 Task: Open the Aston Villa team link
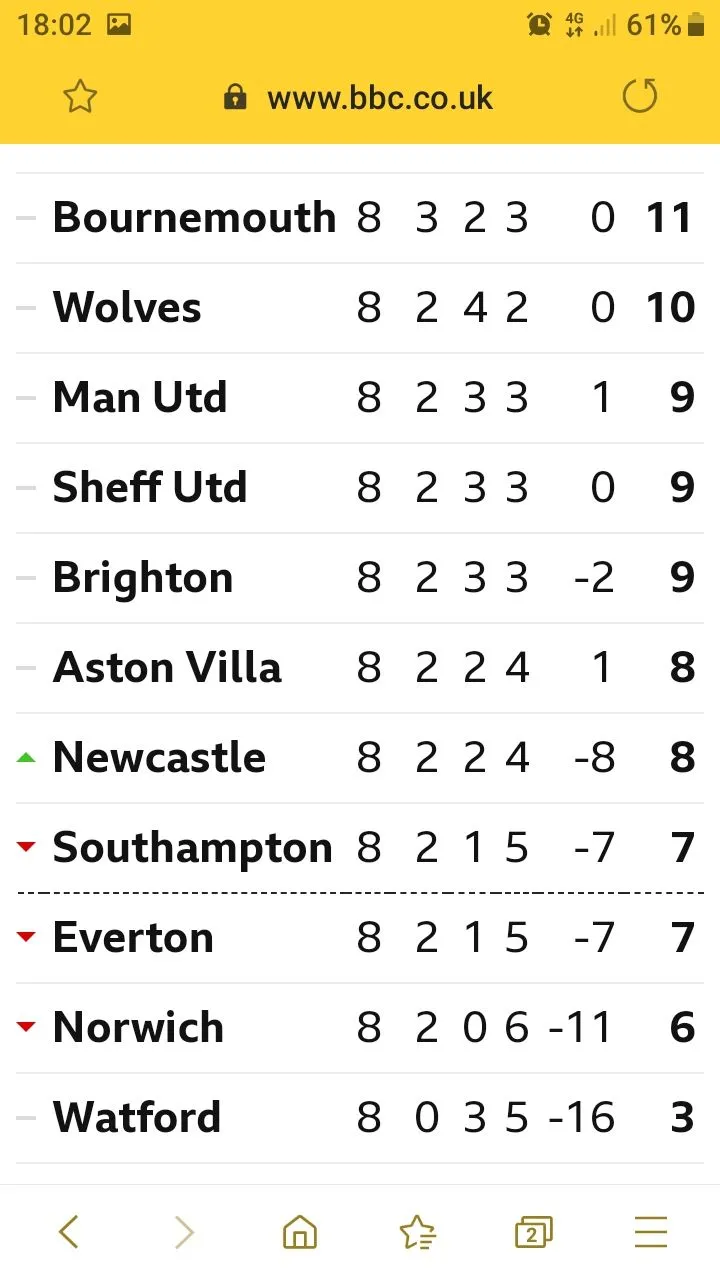pos(167,668)
